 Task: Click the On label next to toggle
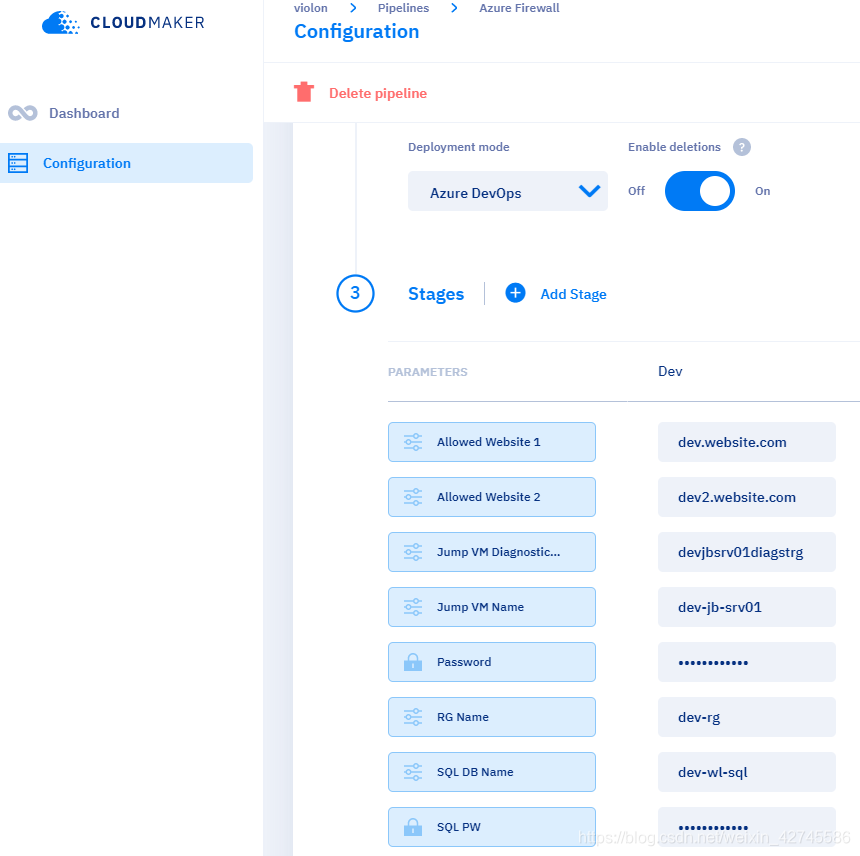click(762, 191)
